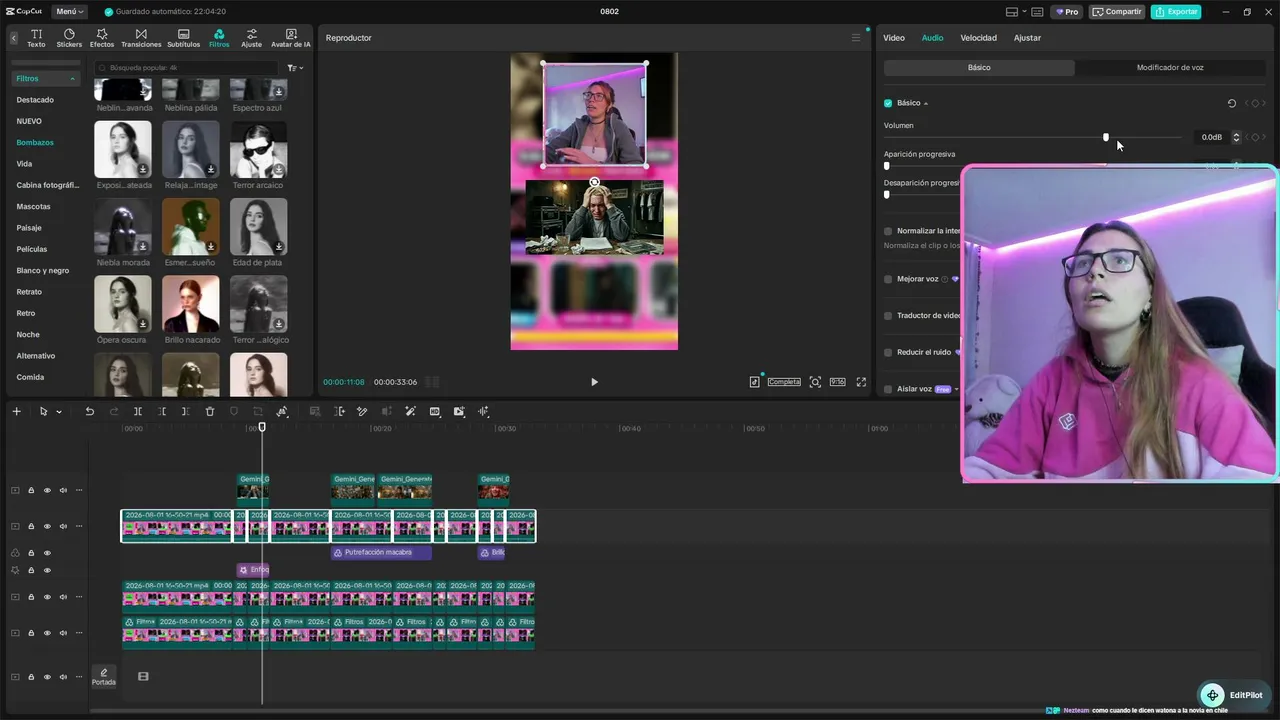Click the fullscreen preview icon
This screenshot has width=1280, height=720.
(x=861, y=382)
